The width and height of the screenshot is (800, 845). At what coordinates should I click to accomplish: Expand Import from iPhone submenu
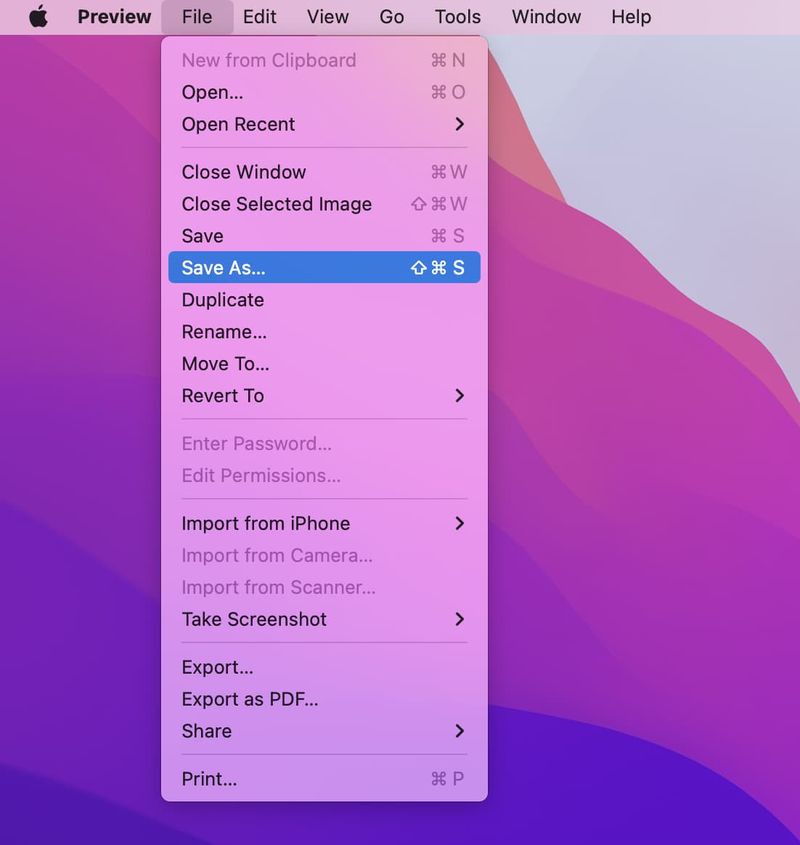click(x=324, y=523)
